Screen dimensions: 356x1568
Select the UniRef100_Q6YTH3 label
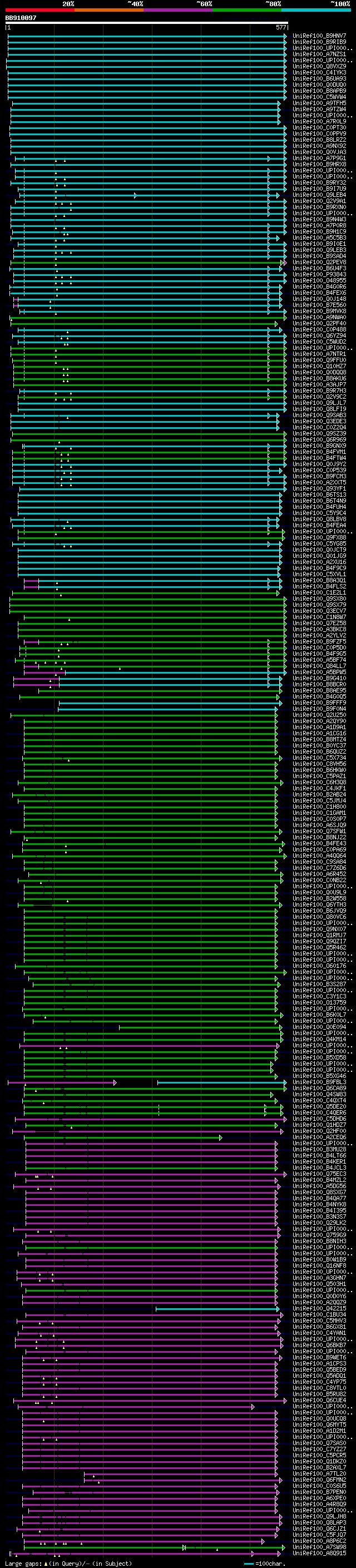tap(319, 904)
